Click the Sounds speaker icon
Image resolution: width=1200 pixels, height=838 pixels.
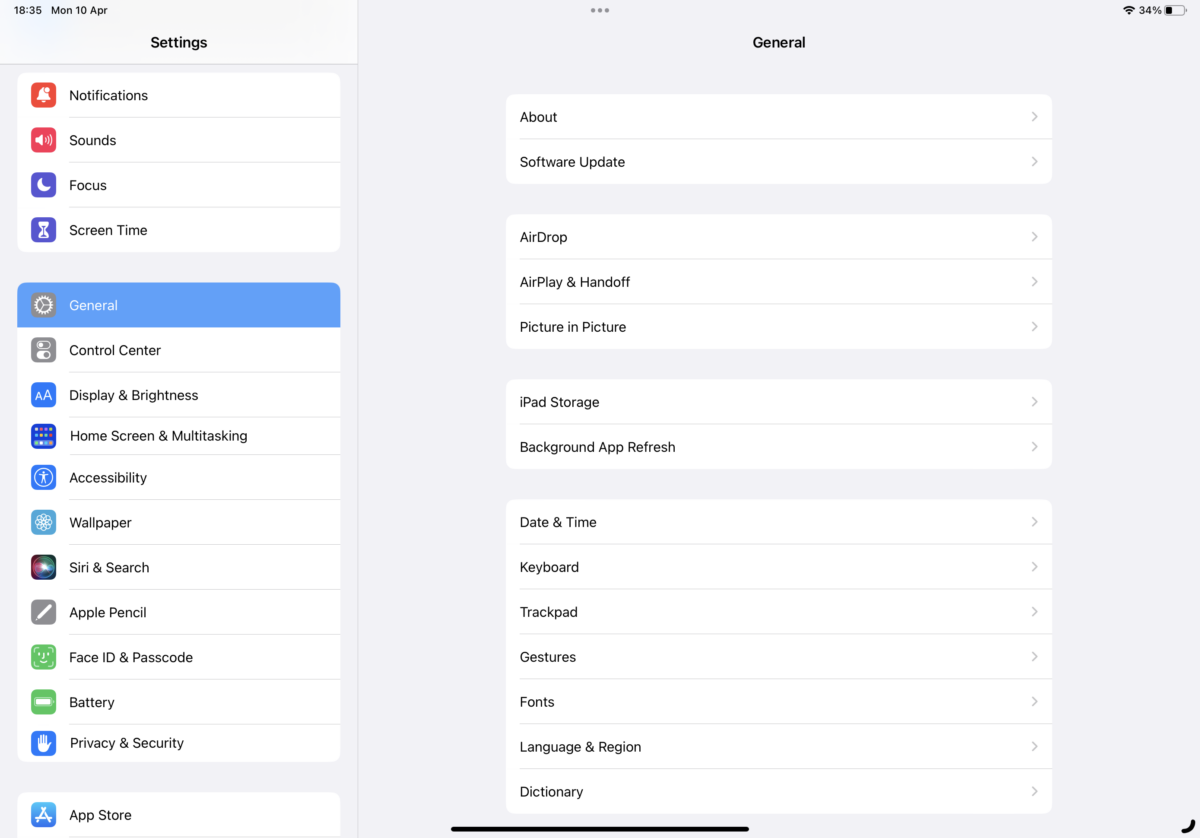pyautogui.click(x=43, y=140)
